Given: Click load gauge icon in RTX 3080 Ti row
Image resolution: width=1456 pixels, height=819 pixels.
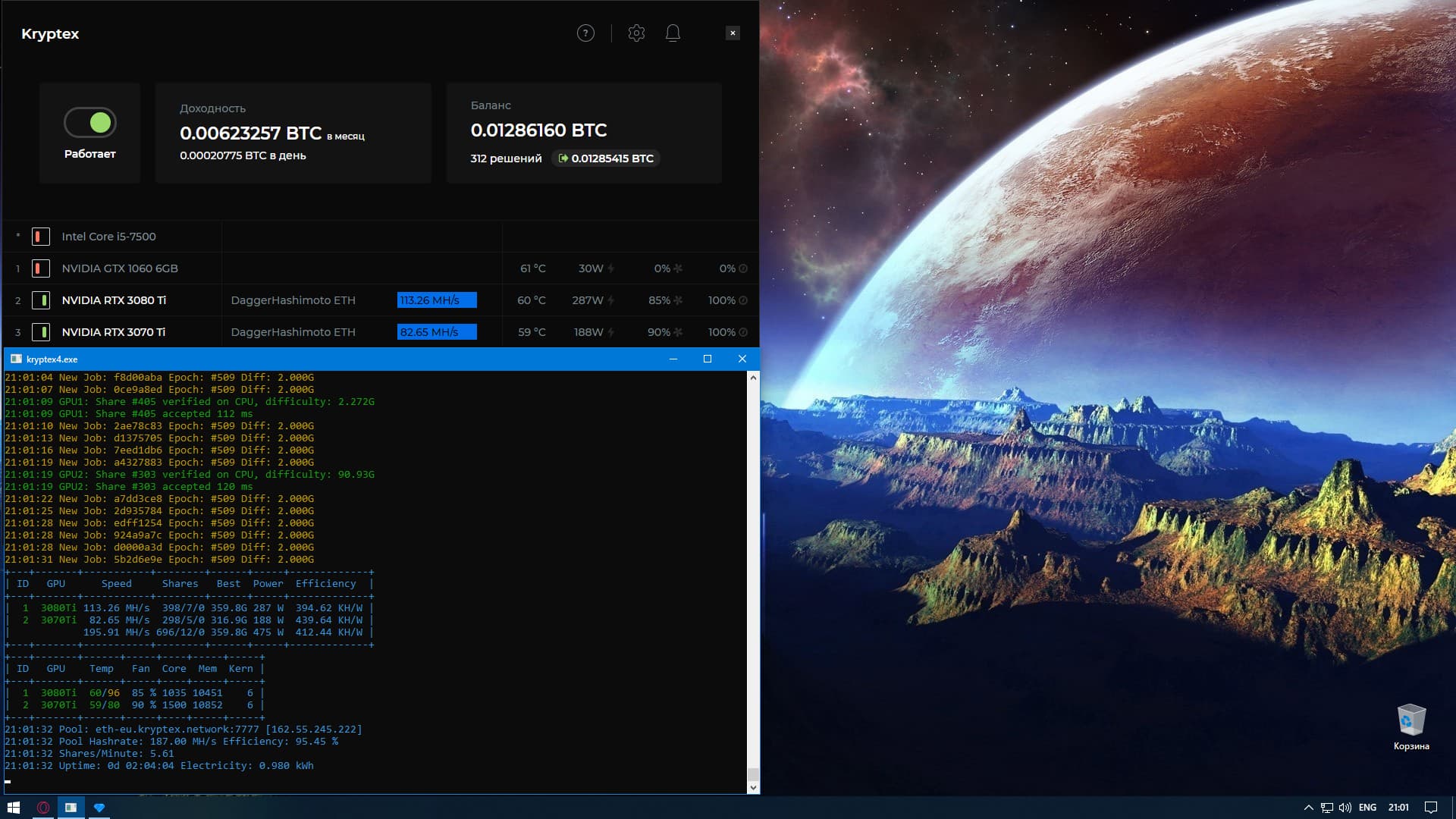Looking at the screenshot, I should pyautogui.click(x=743, y=300).
